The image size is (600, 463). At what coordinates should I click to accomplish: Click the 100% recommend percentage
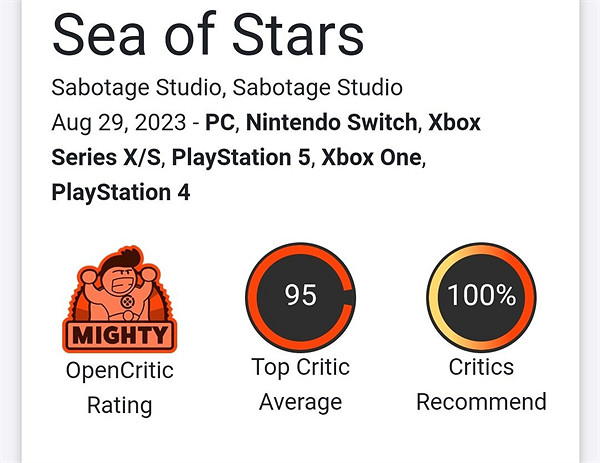click(x=481, y=295)
